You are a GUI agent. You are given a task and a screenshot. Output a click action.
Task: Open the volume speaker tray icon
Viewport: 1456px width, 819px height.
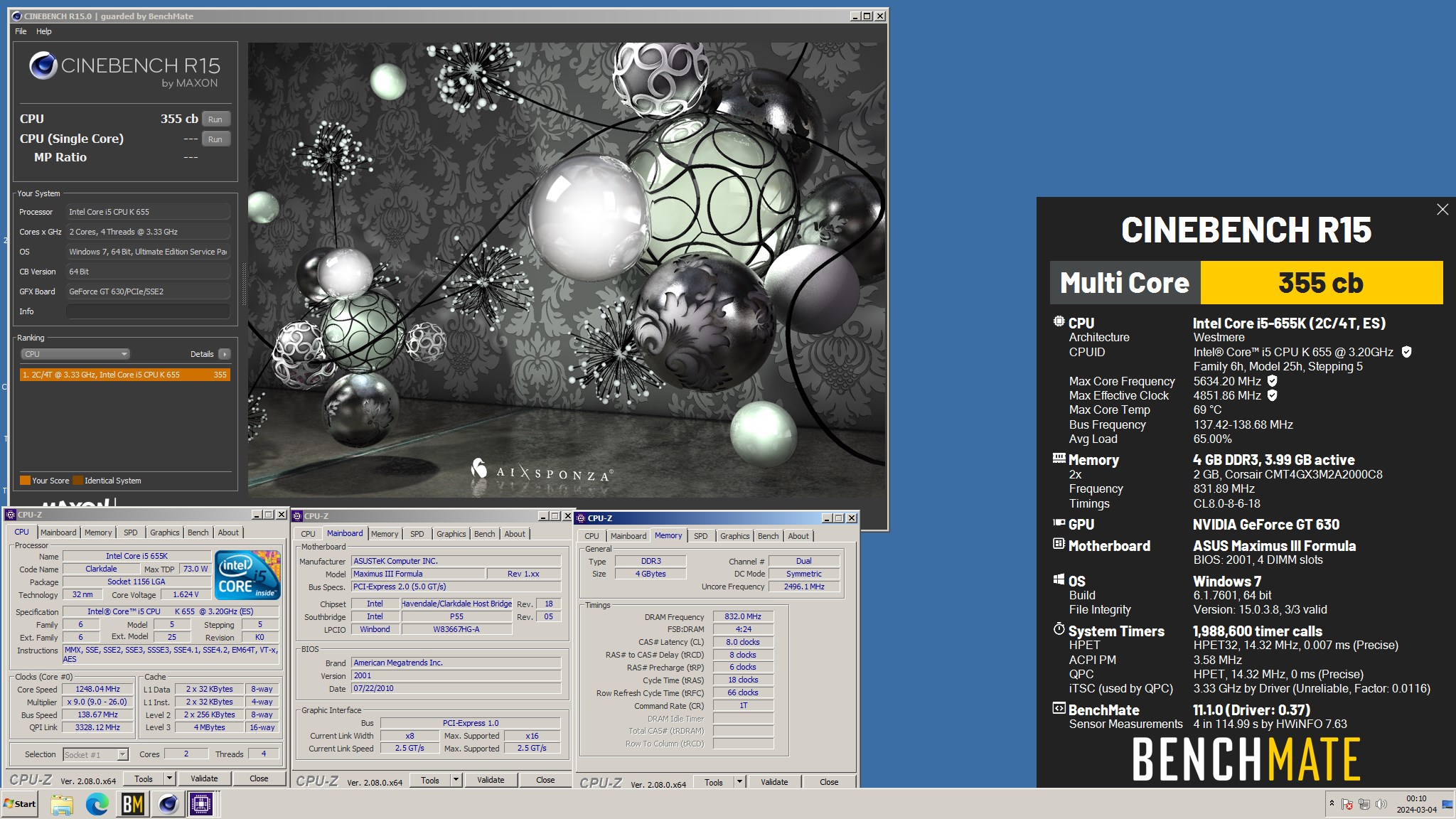coord(1381,804)
